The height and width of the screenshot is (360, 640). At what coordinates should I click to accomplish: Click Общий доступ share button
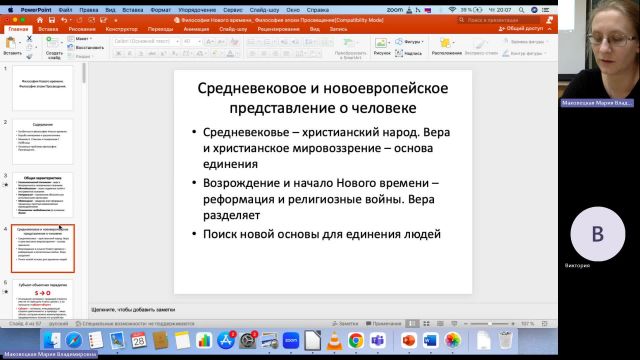522,29
